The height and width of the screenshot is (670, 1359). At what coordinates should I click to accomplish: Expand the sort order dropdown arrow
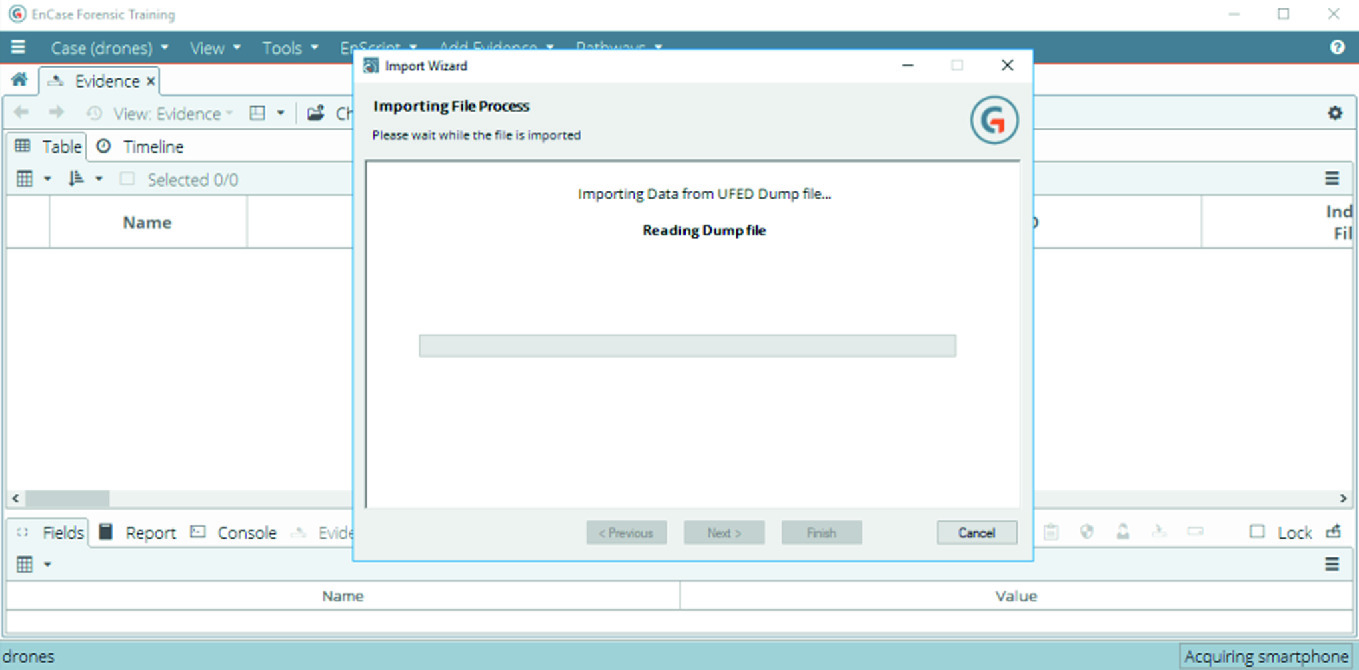point(99,179)
